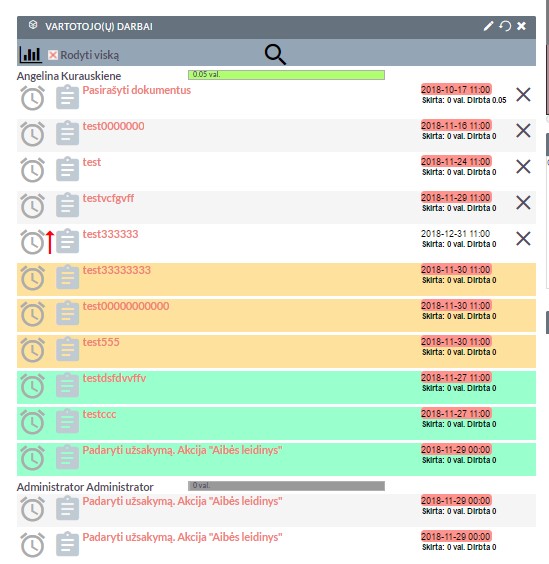The height and width of the screenshot is (564, 549).
Task: Click the alarm clock icon on the testccc row
Action: click(x=32, y=422)
